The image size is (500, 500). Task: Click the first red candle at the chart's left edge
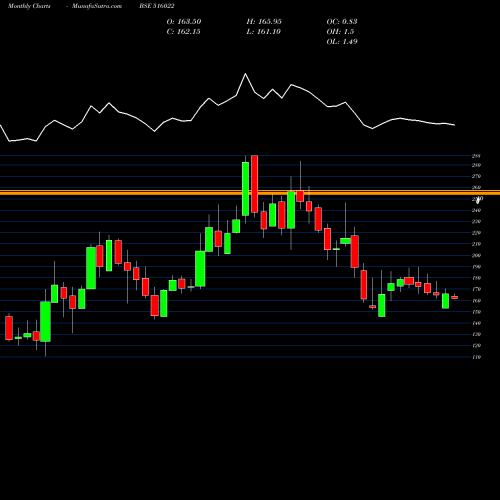coord(9,328)
